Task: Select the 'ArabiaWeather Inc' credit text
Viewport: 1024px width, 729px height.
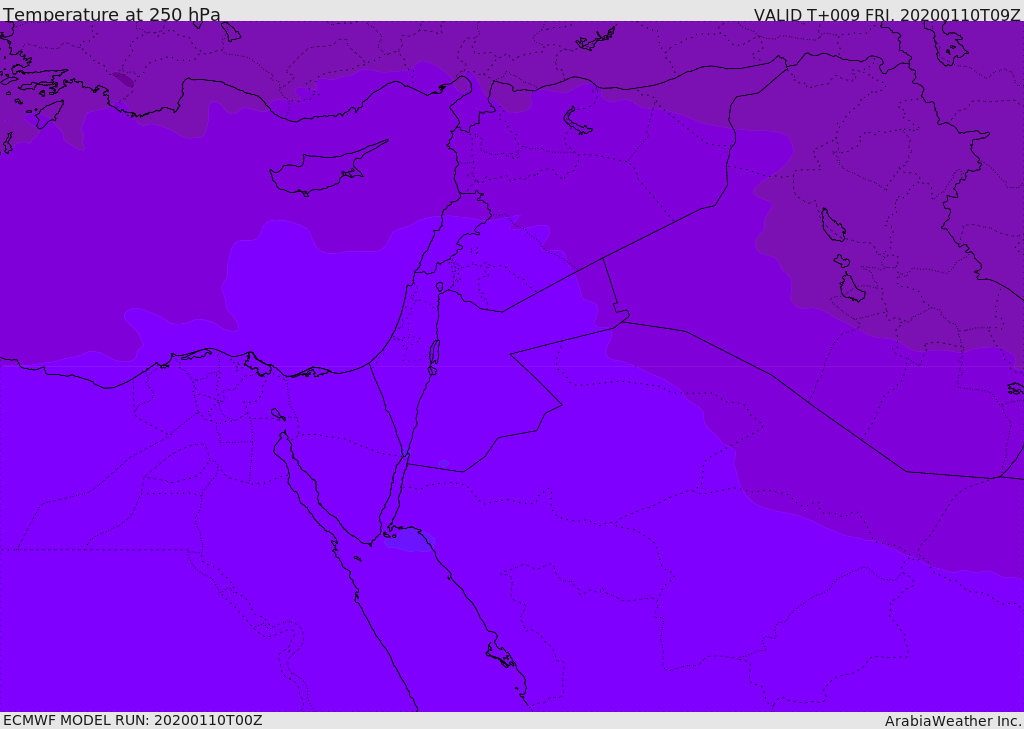Action: pos(952,721)
